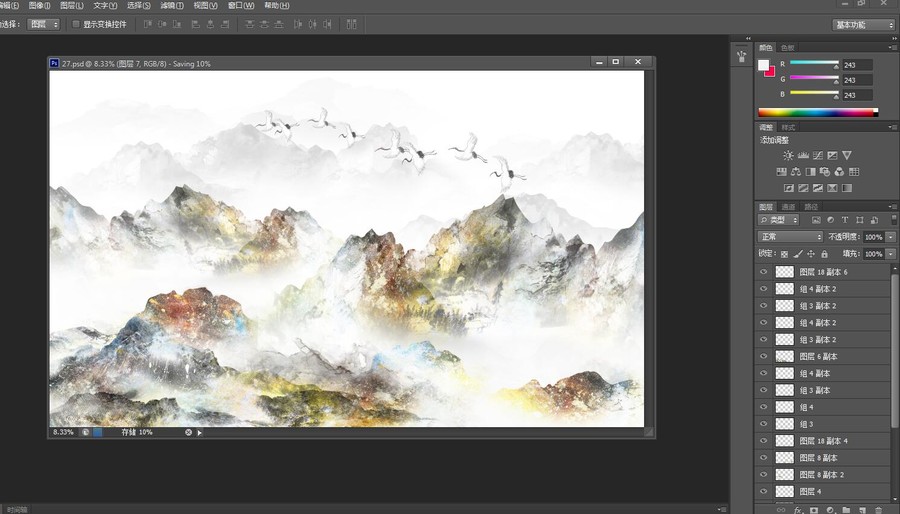Create new fill or adjustment layer icon

click(830, 509)
